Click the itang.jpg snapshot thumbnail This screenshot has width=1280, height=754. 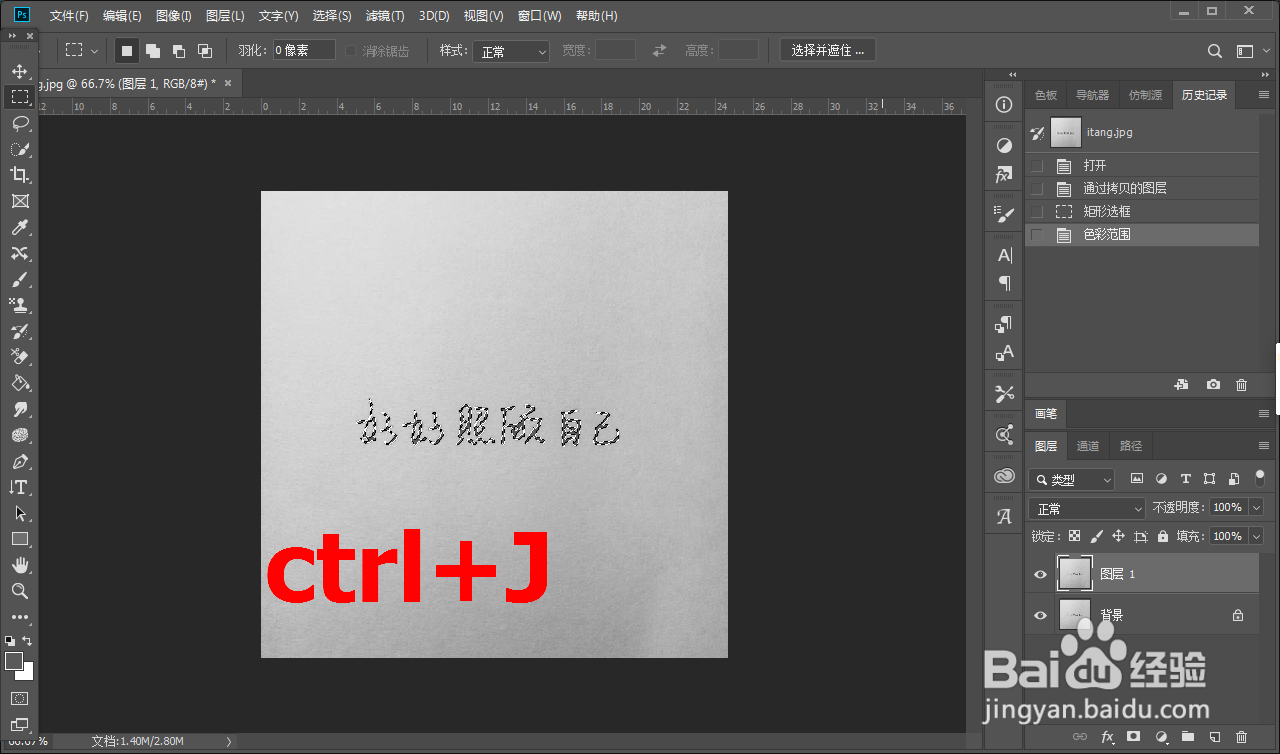click(x=1066, y=132)
